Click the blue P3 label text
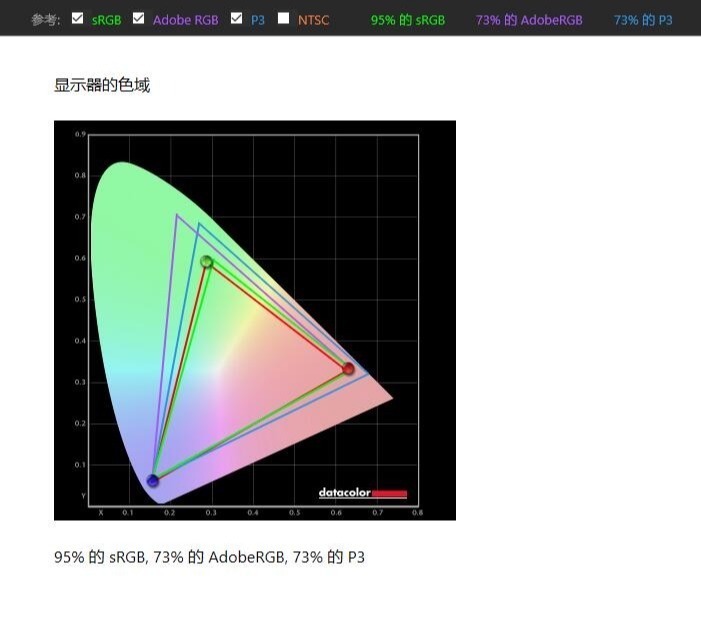 point(258,20)
